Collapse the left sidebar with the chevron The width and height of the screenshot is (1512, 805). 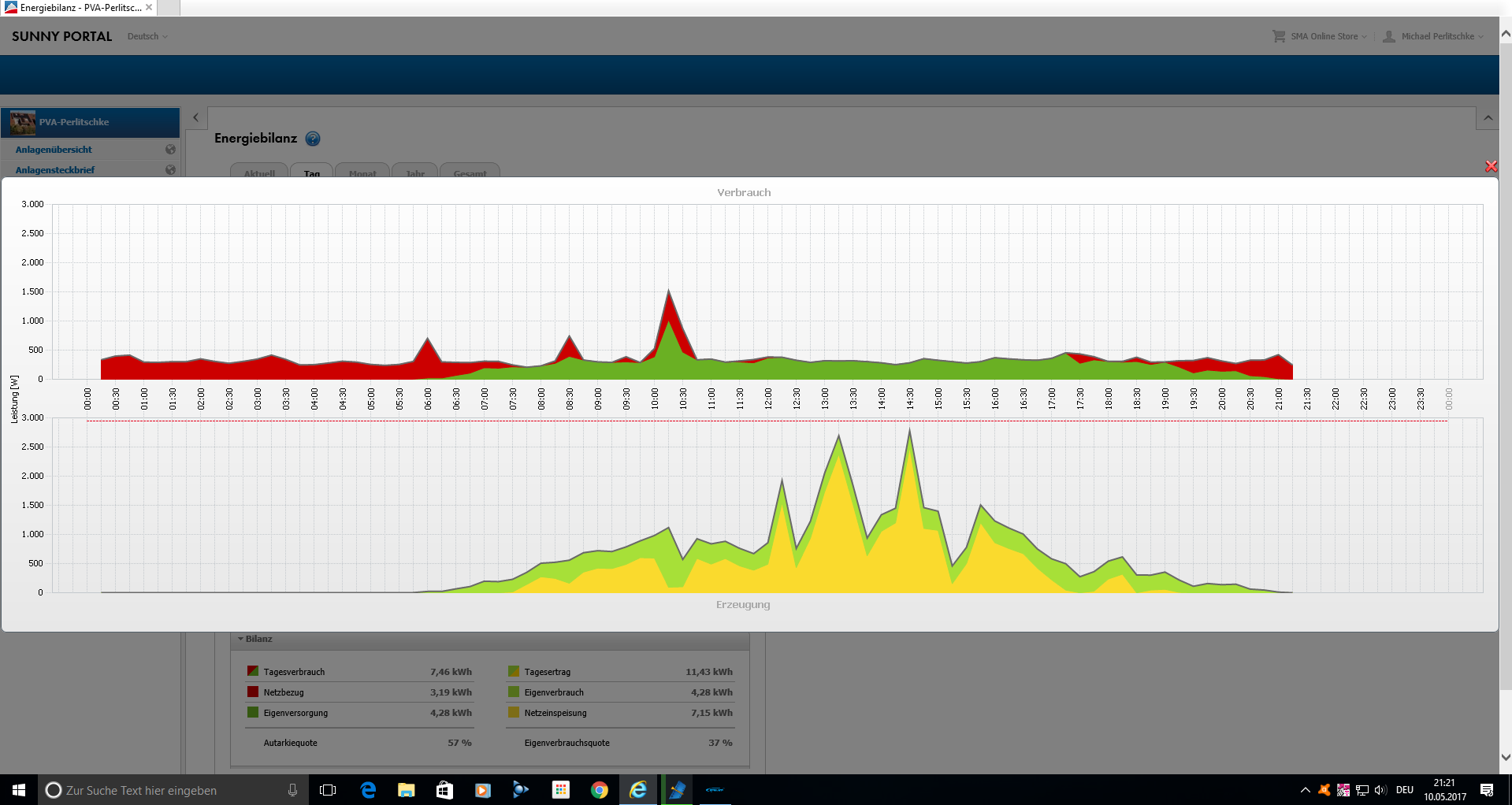(x=195, y=118)
